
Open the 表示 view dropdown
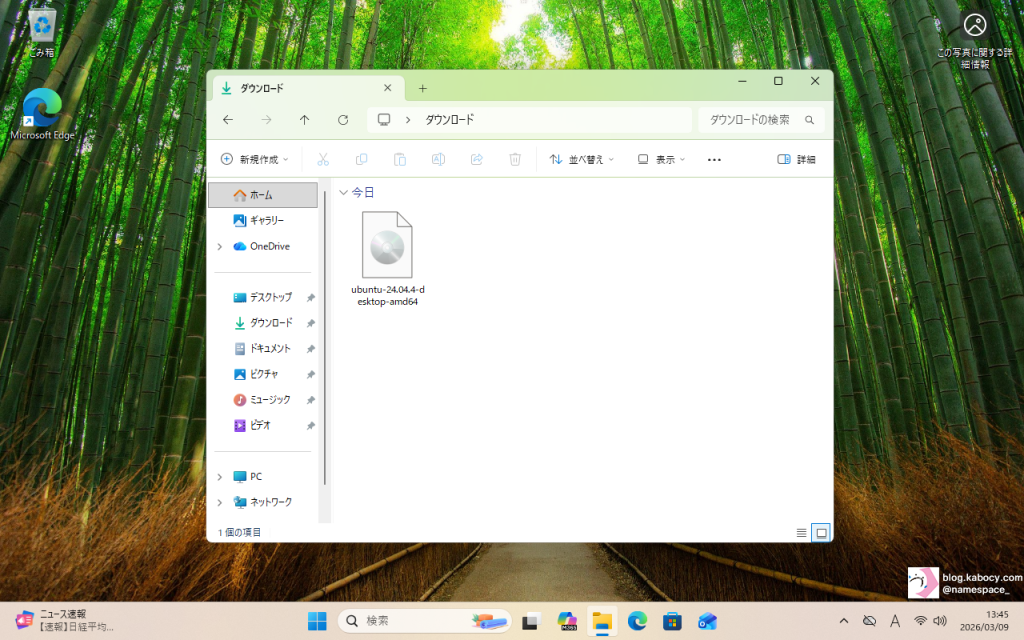coord(662,159)
